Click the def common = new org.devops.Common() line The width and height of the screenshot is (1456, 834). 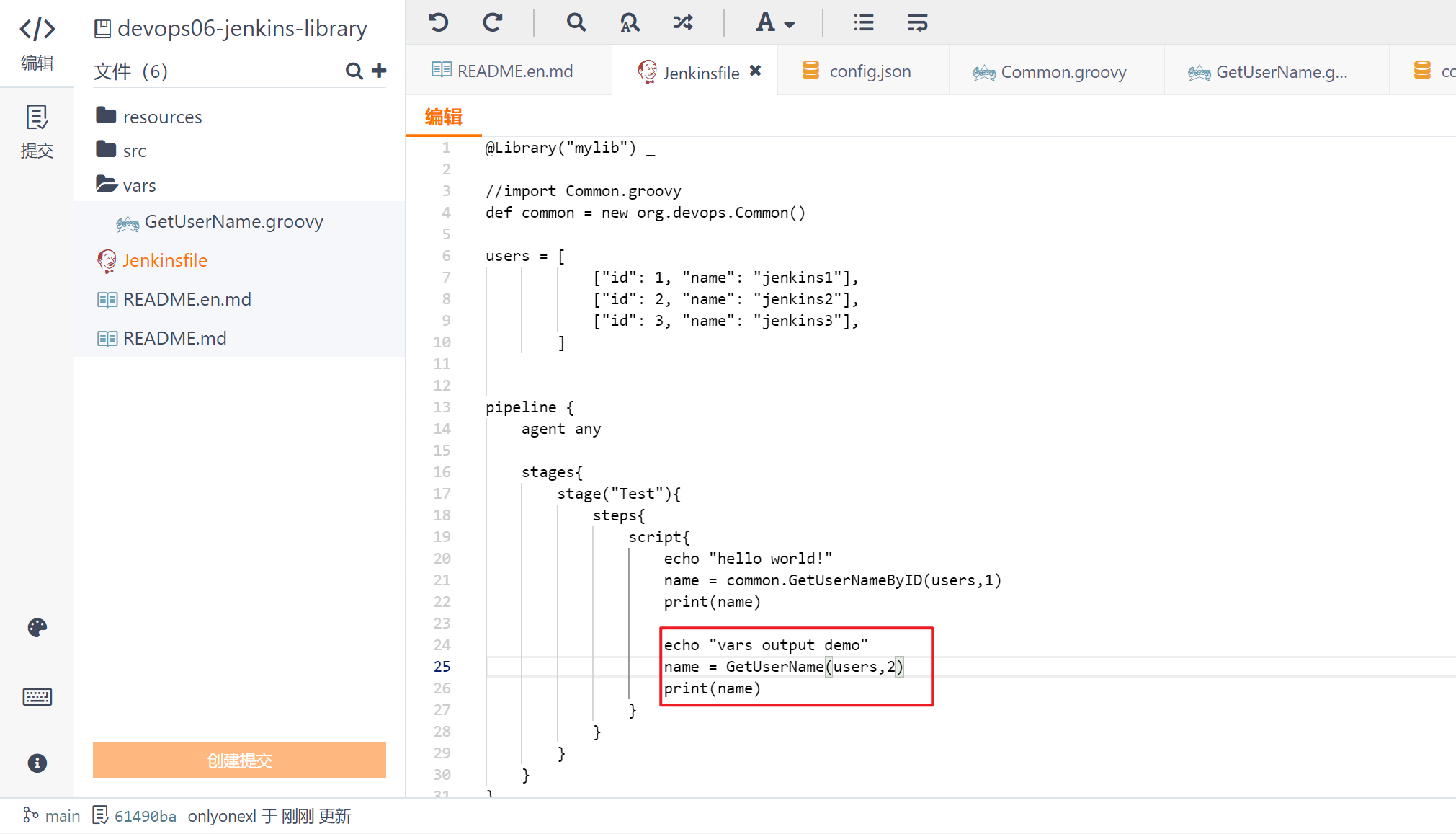coord(646,213)
